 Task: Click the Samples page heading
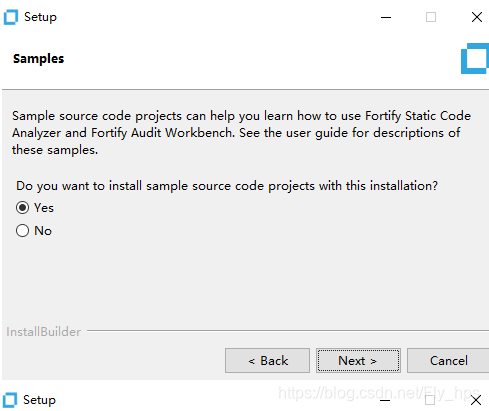click(38, 59)
